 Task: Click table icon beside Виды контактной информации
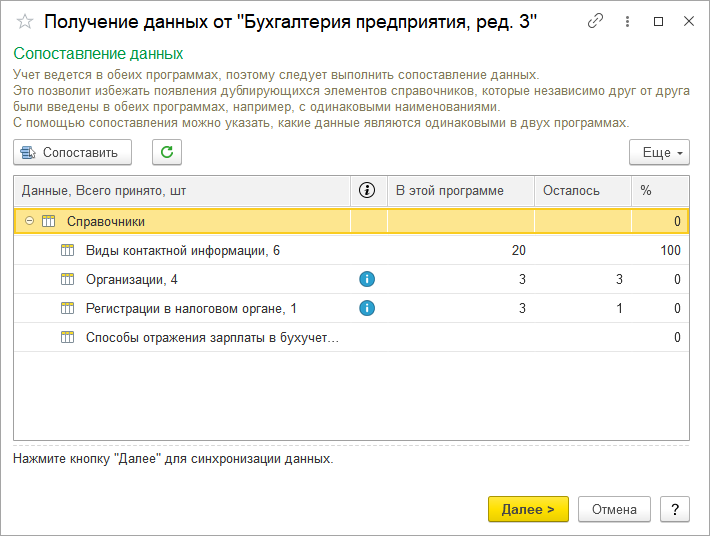[x=68, y=251]
